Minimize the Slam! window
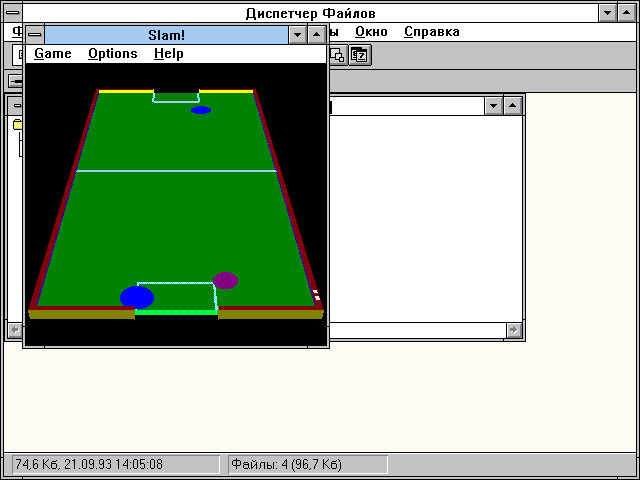Viewport: 640px width, 480px height. tap(298, 35)
